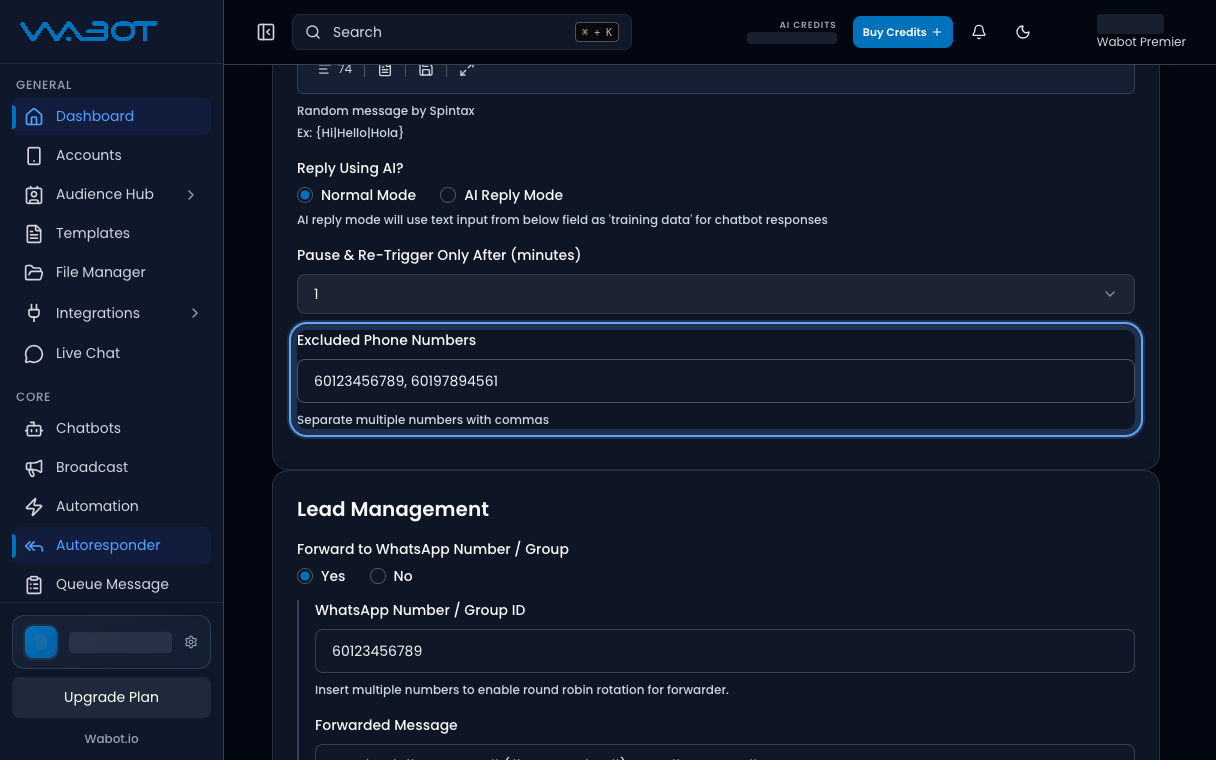Click the Chatbots robot icon

[34, 428]
